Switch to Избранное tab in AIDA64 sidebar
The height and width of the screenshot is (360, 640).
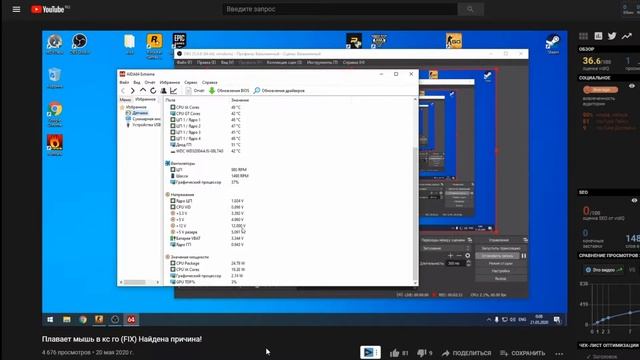tap(145, 100)
